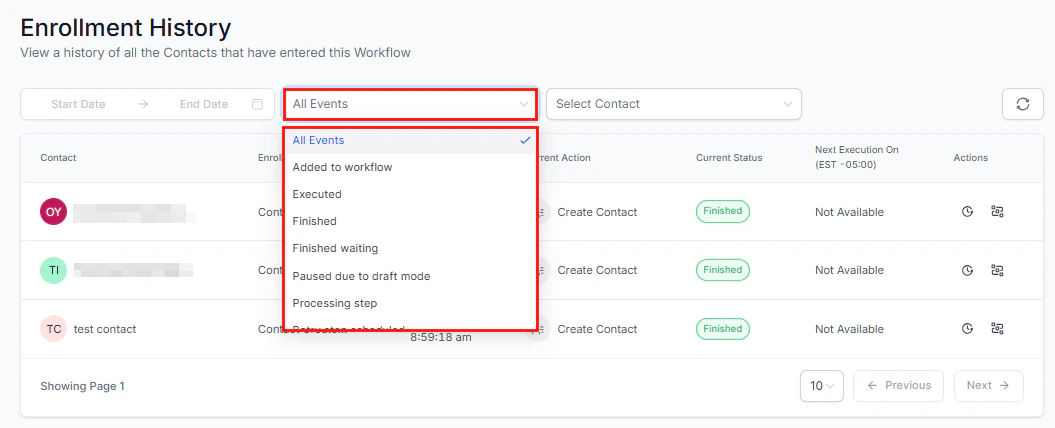The image size is (1055, 428).
Task: Open the calendar icon in date range
Action: pyautogui.click(x=257, y=104)
